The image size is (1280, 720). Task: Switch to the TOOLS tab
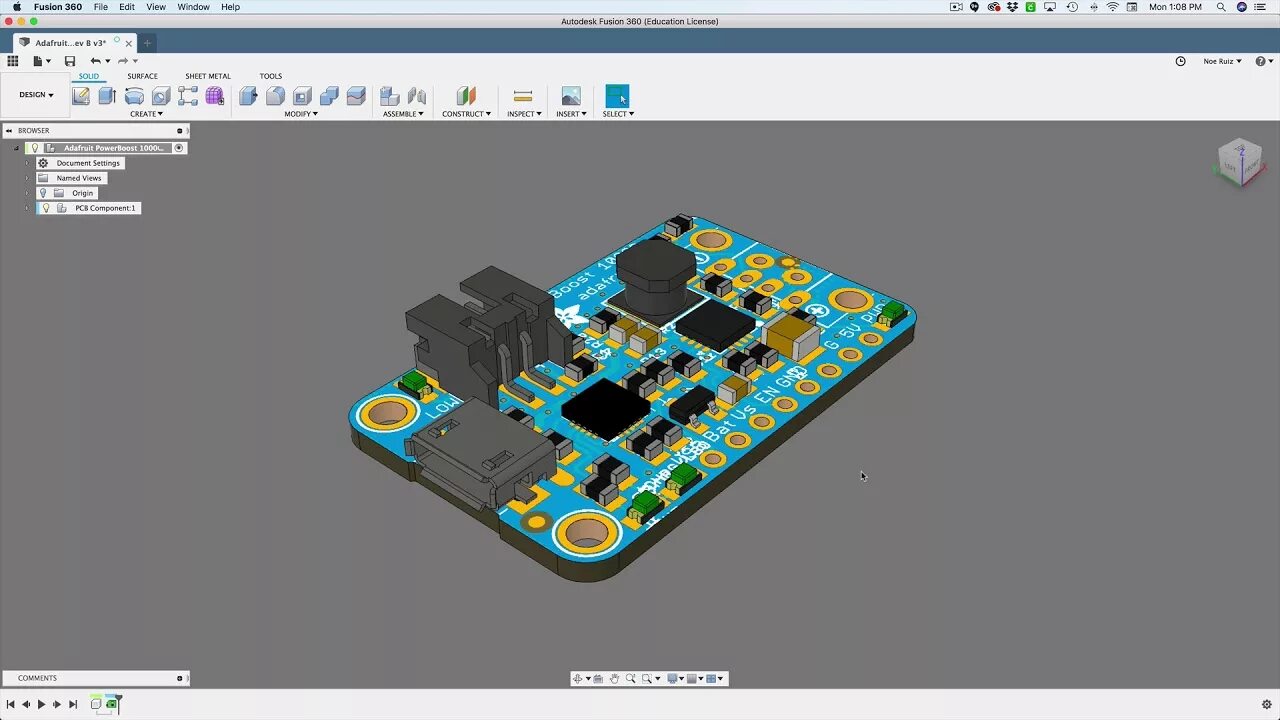(271, 76)
